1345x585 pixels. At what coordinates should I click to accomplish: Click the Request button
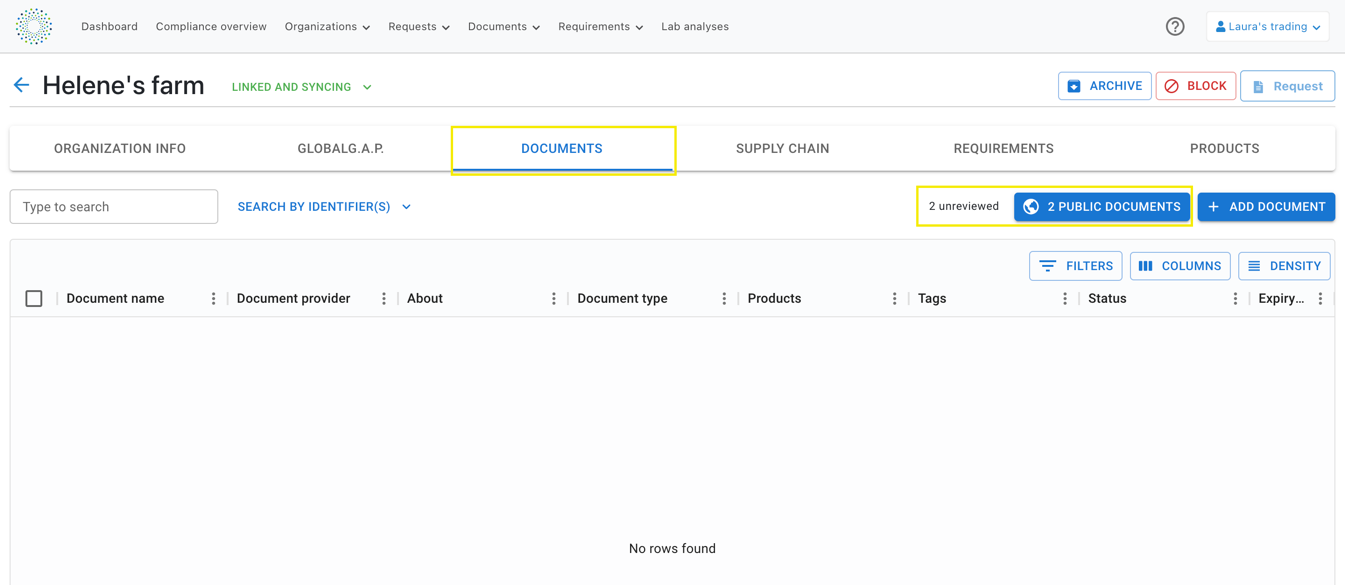[x=1288, y=86]
